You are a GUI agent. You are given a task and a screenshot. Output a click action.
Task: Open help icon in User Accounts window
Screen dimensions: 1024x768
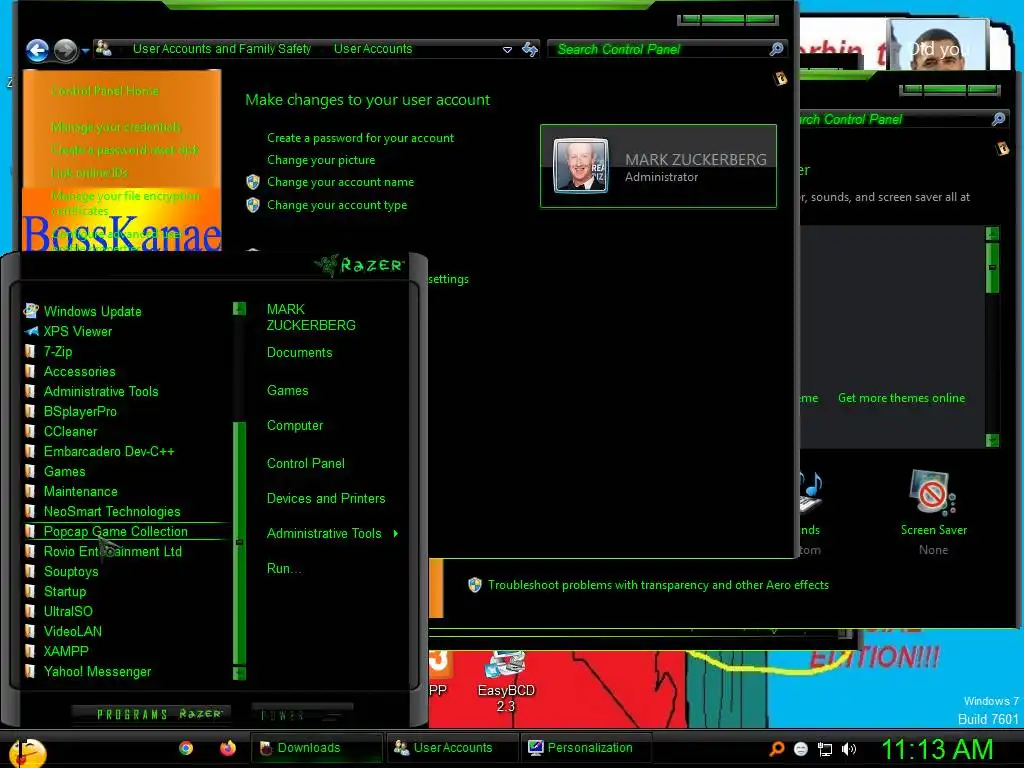780,79
